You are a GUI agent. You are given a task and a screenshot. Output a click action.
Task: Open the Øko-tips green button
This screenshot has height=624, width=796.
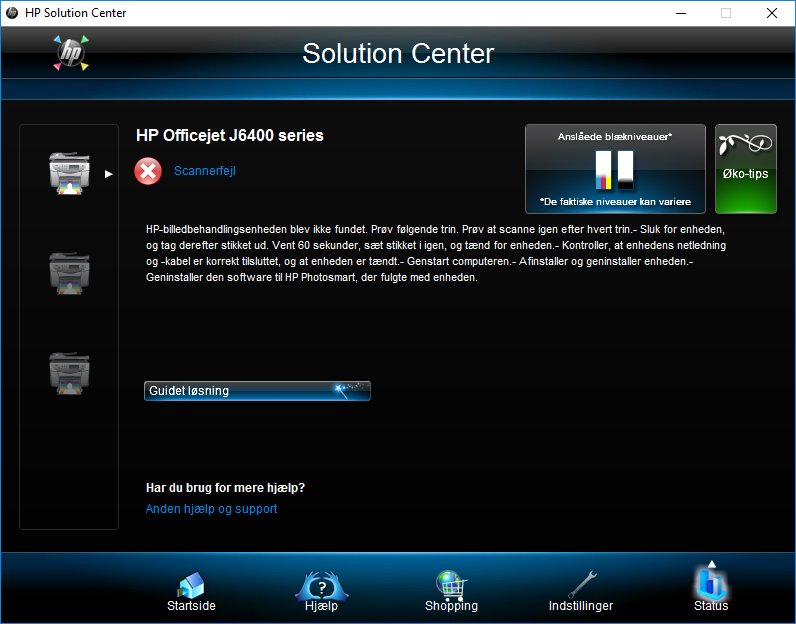pos(746,169)
